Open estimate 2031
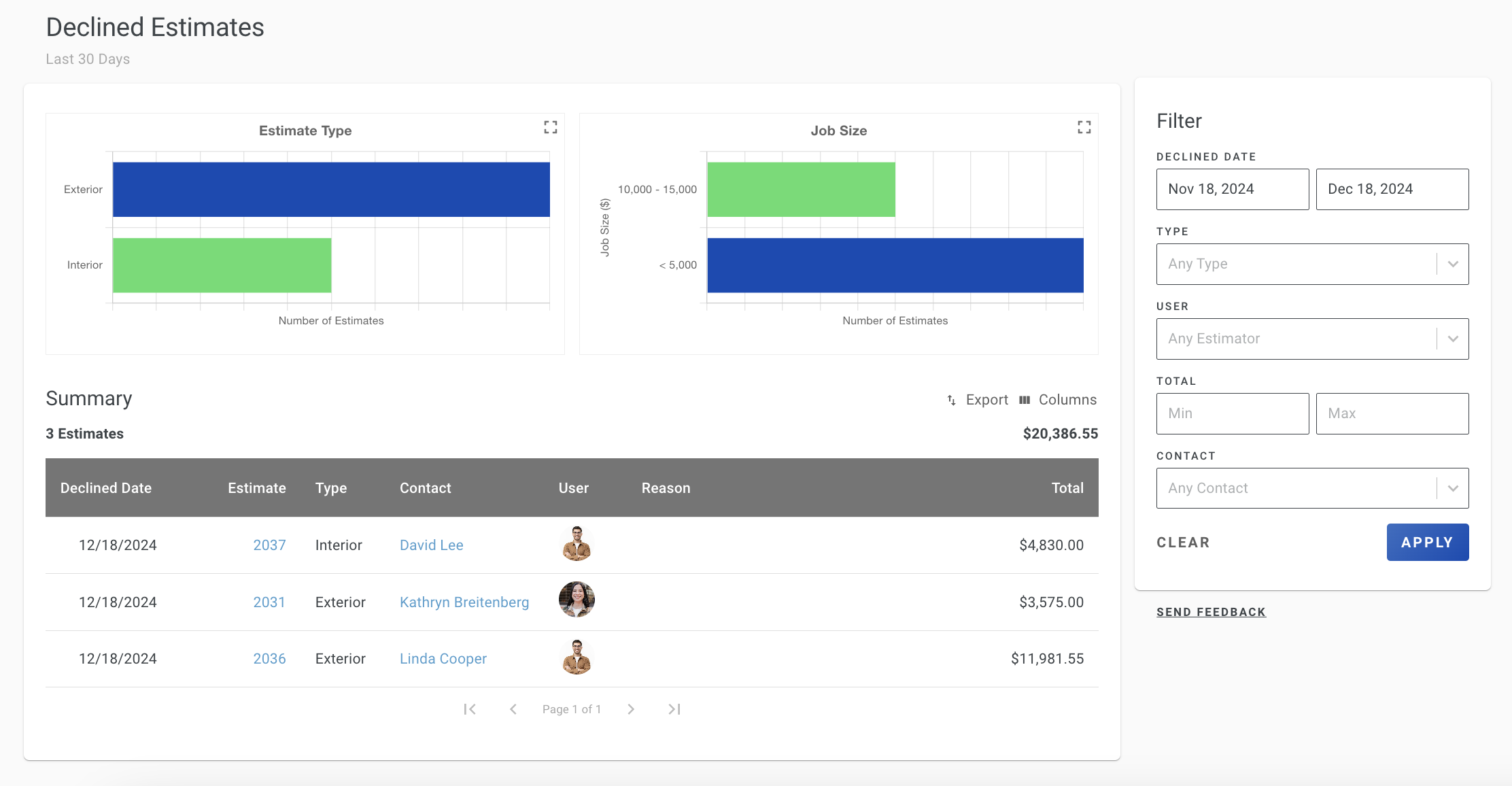 (269, 602)
